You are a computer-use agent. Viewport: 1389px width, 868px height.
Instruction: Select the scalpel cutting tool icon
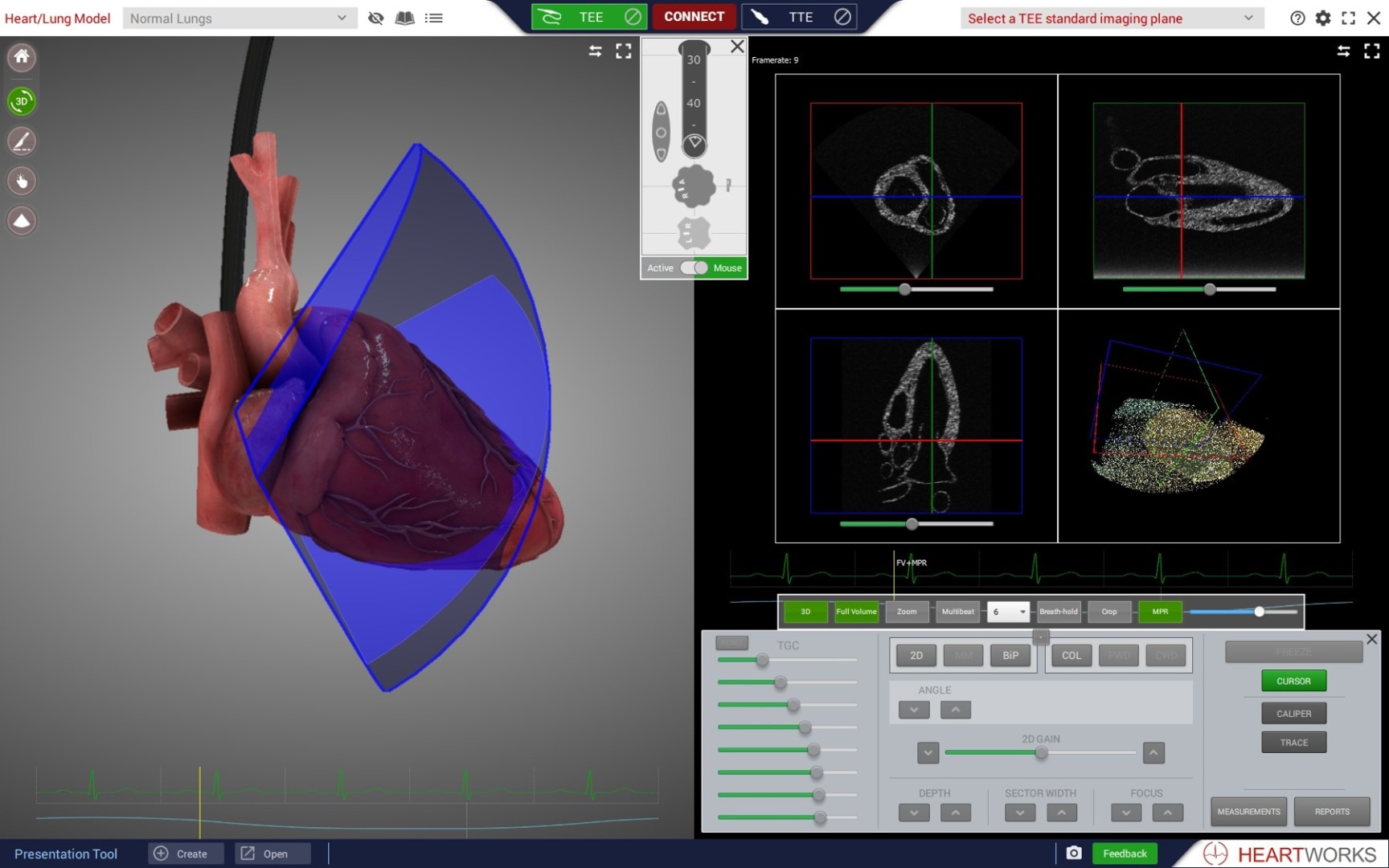coord(22,141)
